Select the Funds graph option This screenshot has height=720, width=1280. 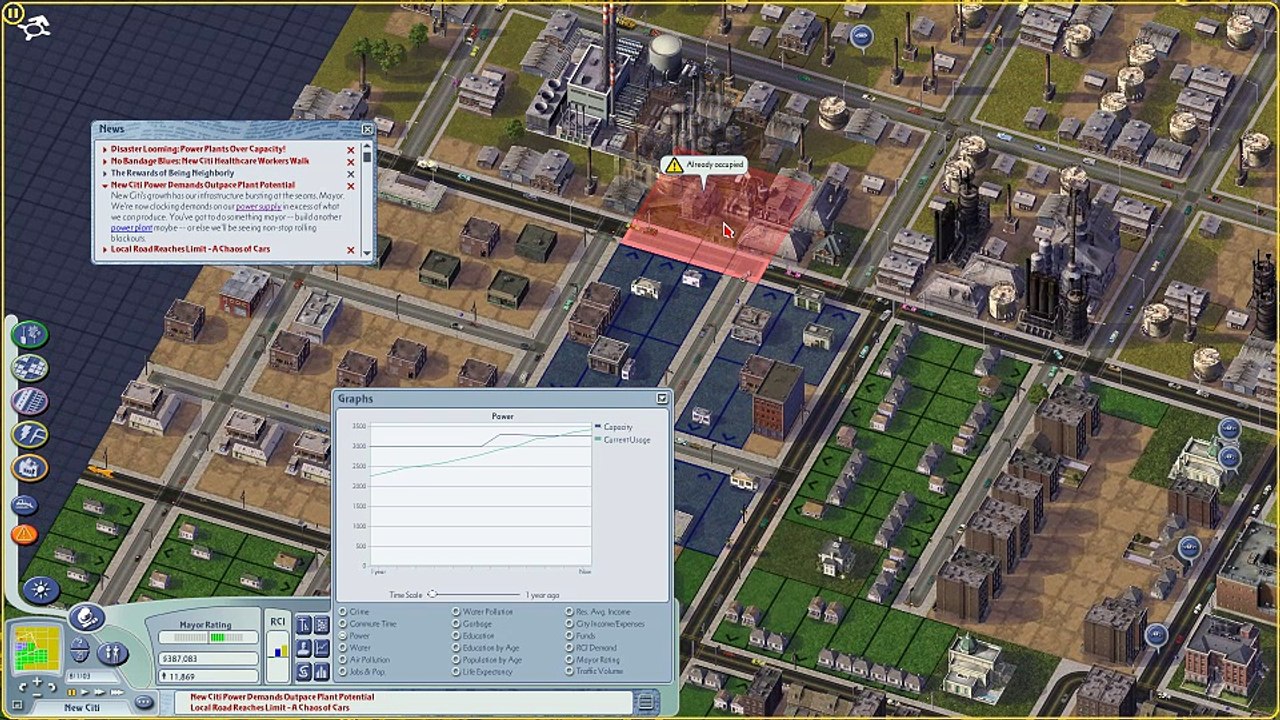click(581, 636)
